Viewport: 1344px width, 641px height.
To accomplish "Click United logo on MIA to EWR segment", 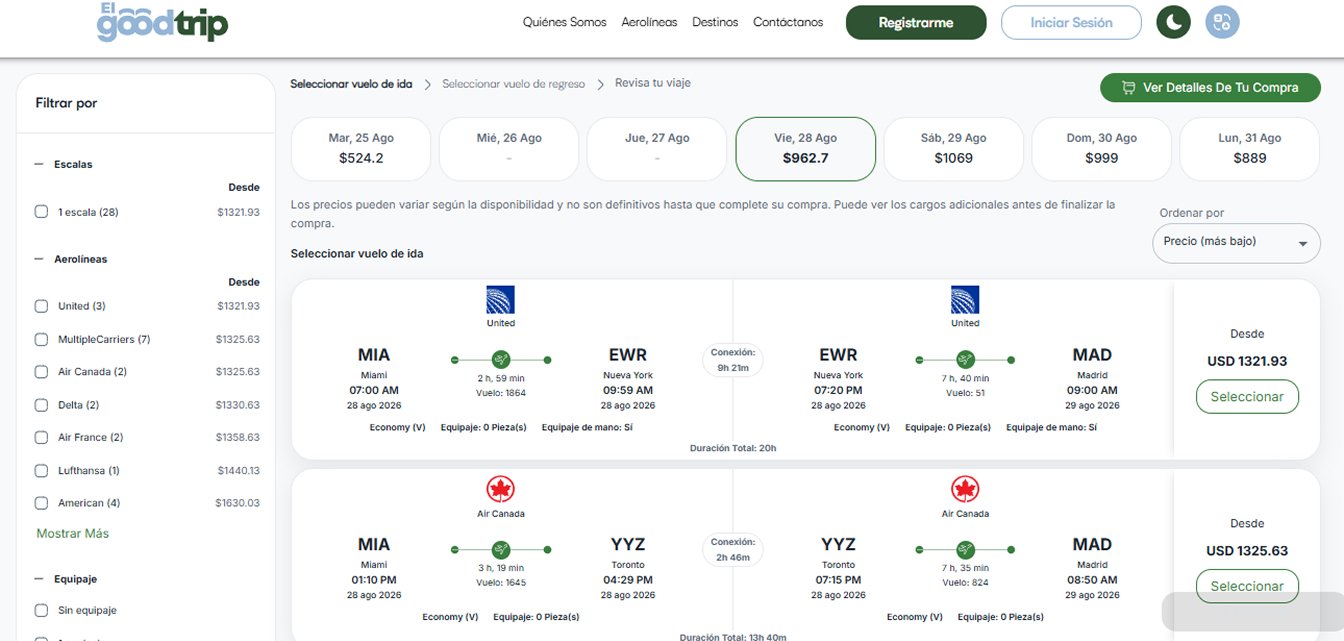I will click(x=500, y=300).
